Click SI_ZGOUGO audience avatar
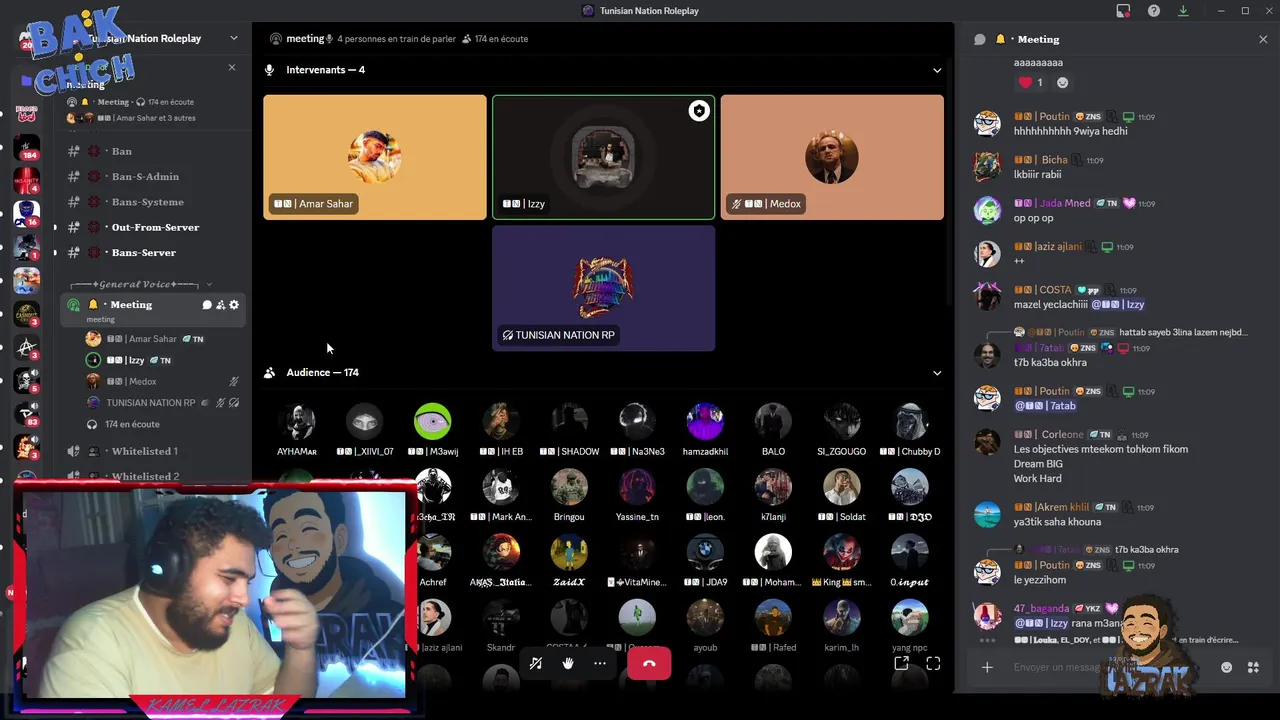 coord(841,422)
